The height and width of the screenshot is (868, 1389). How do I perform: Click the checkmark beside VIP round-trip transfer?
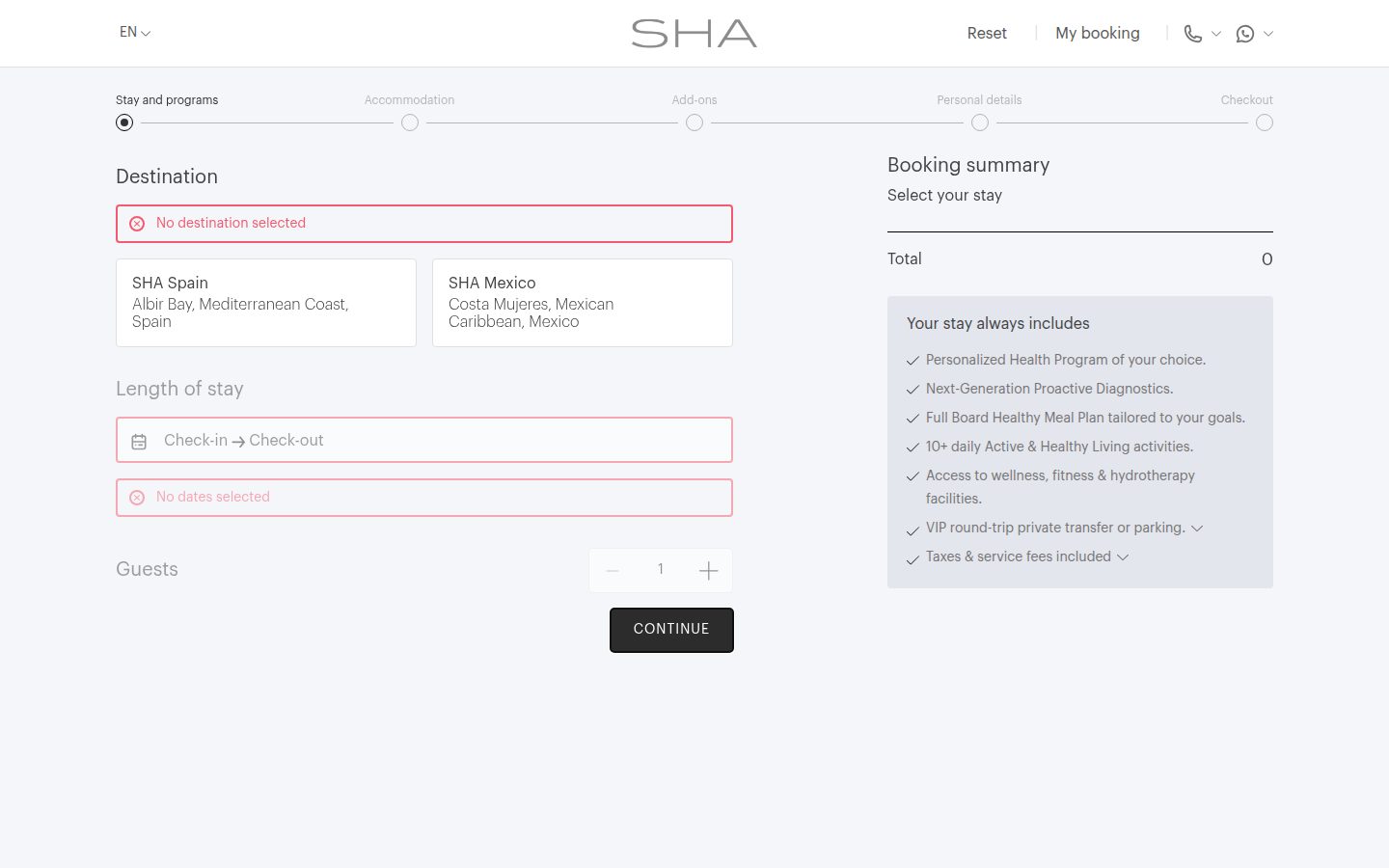(x=912, y=530)
